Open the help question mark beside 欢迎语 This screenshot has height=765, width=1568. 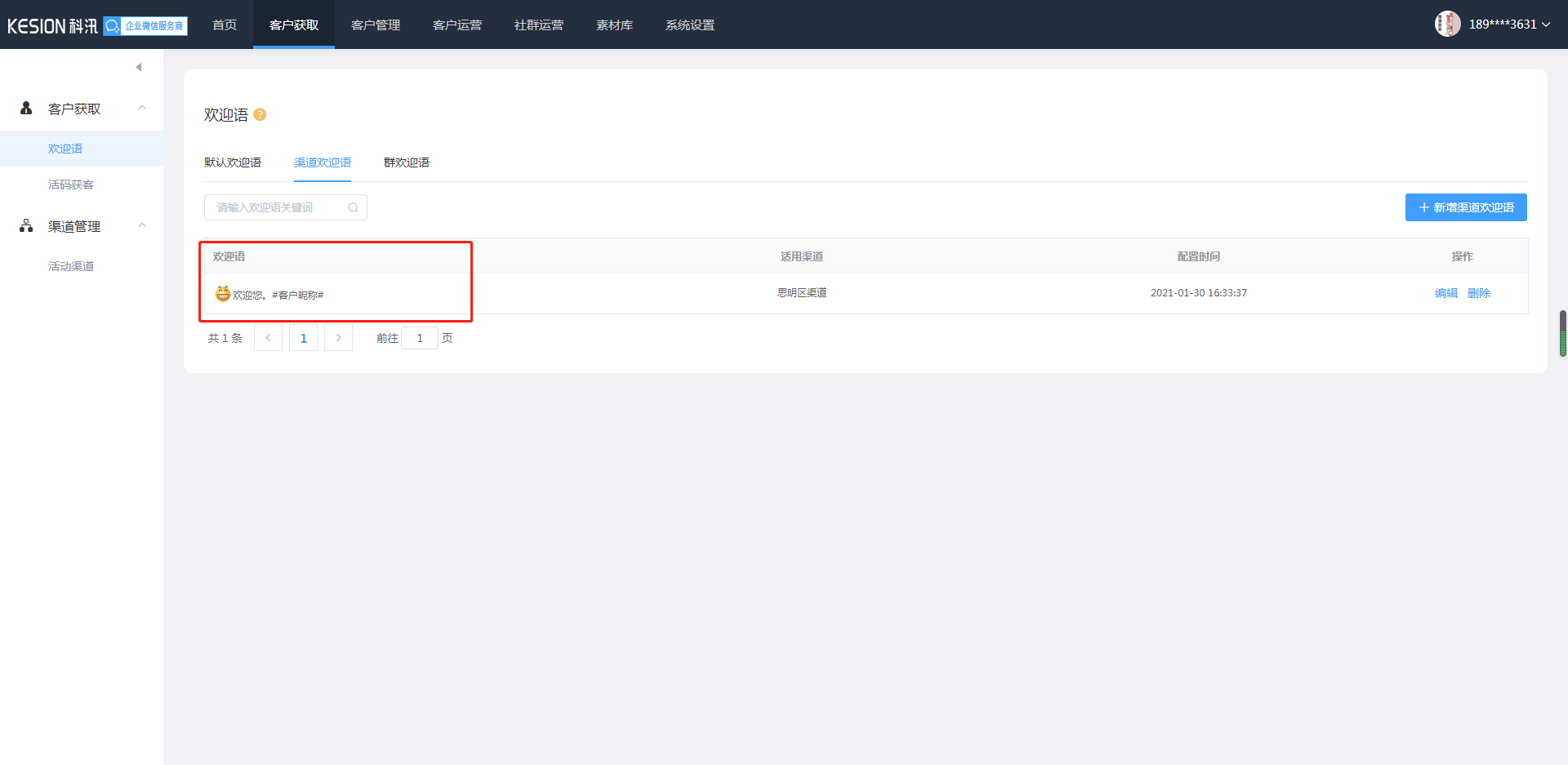coord(260,114)
